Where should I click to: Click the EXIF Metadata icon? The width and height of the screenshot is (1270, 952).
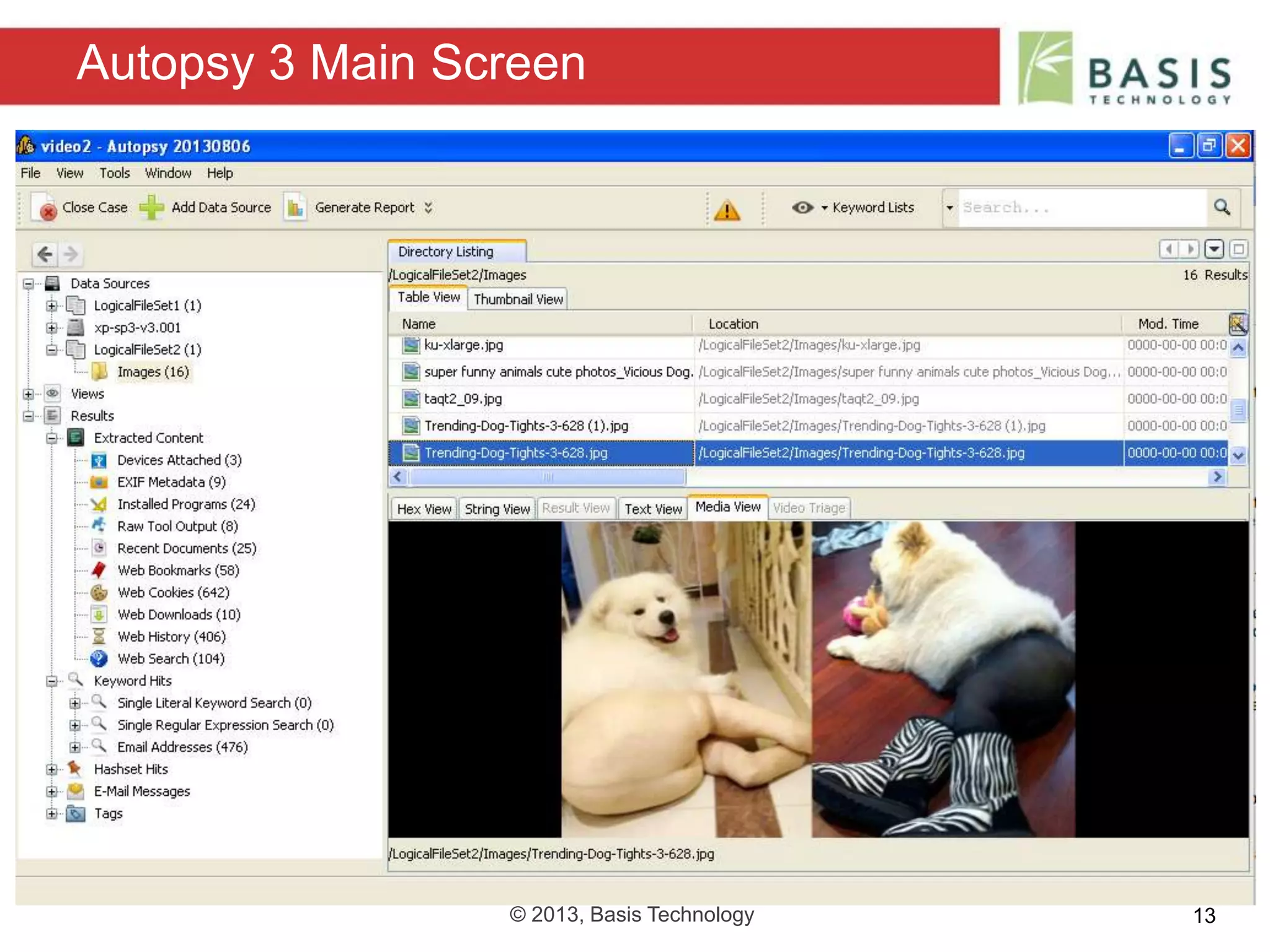click(99, 482)
